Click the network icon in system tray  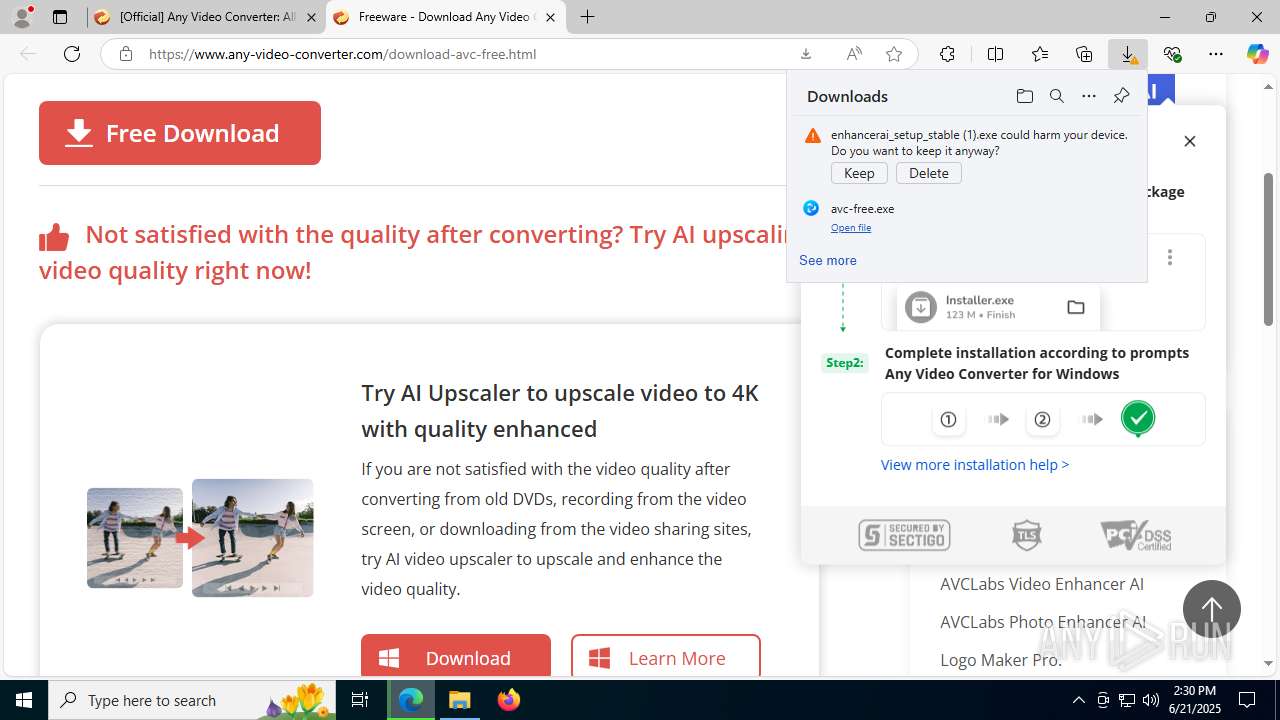(1127, 700)
